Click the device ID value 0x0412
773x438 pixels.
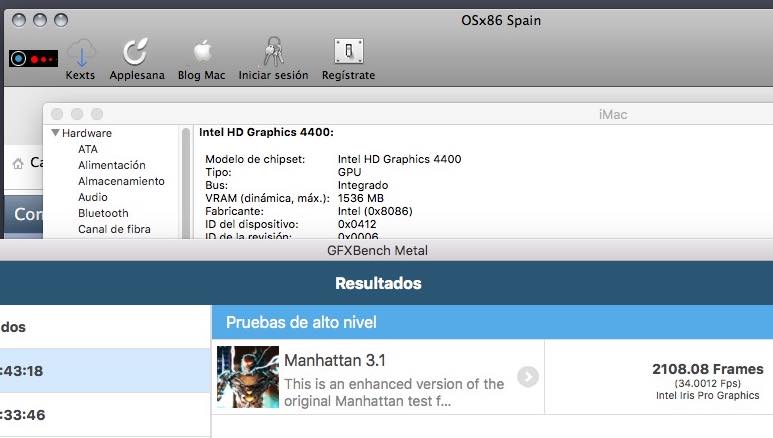[x=357, y=224]
